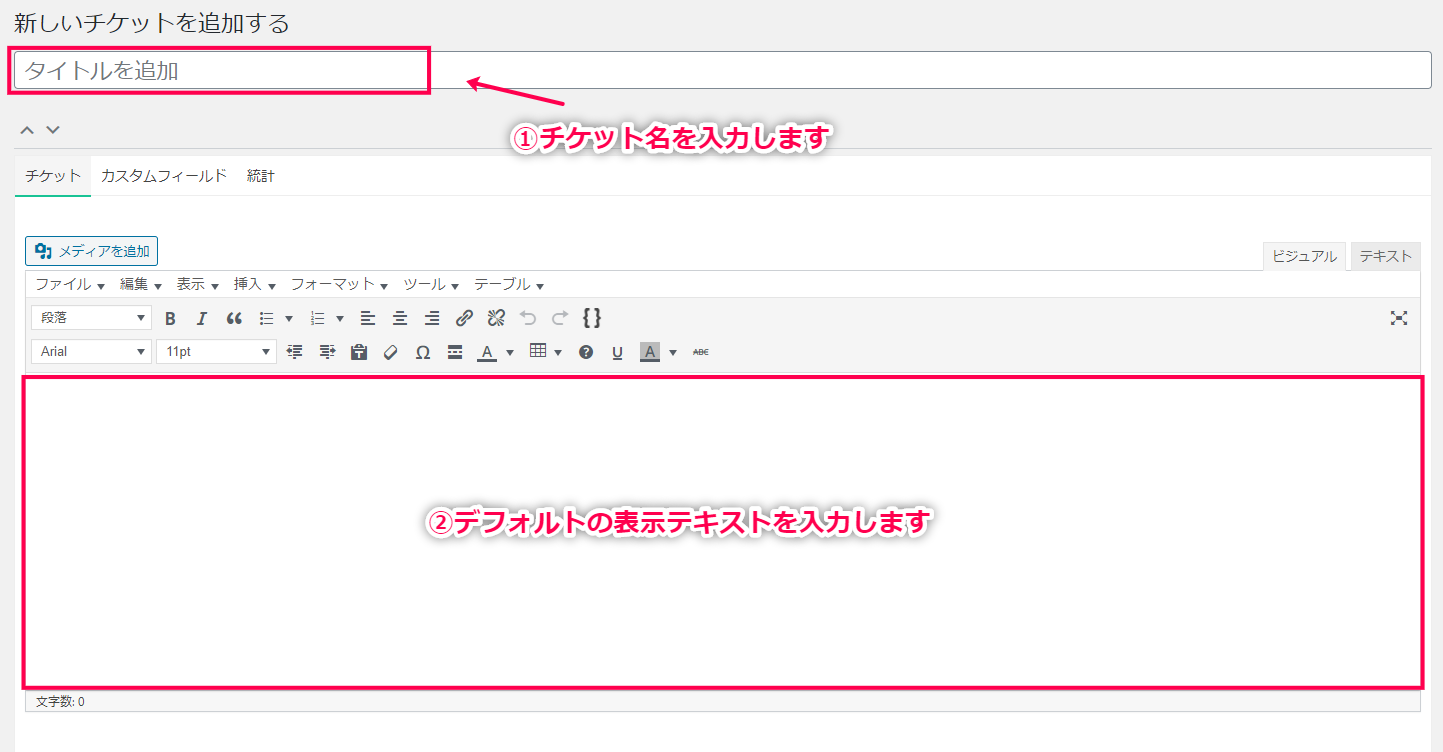Image resolution: width=1443 pixels, height=752 pixels.
Task: Toggle fullscreen editor mode
Action: tap(1399, 318)
